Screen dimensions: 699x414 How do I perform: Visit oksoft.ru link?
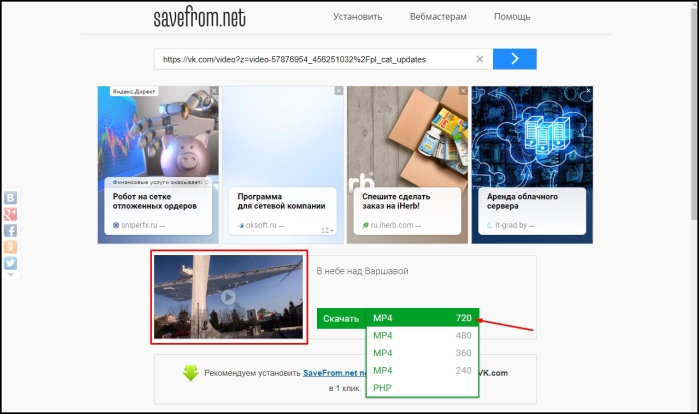[x=261, y=225]
